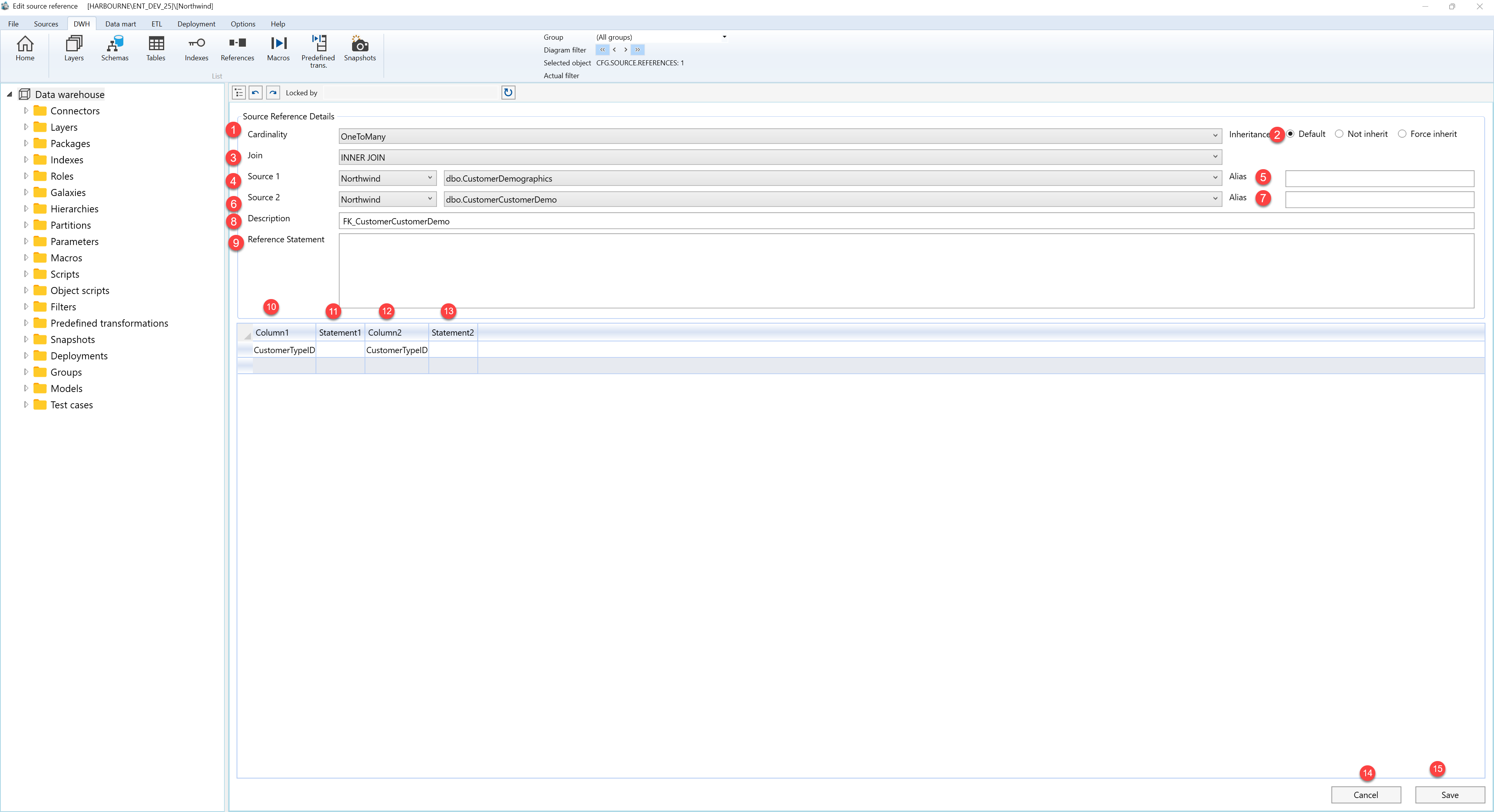1494x812 pixels.
Task: Click the undo arrow icon
Action: [x=256, y=93]
